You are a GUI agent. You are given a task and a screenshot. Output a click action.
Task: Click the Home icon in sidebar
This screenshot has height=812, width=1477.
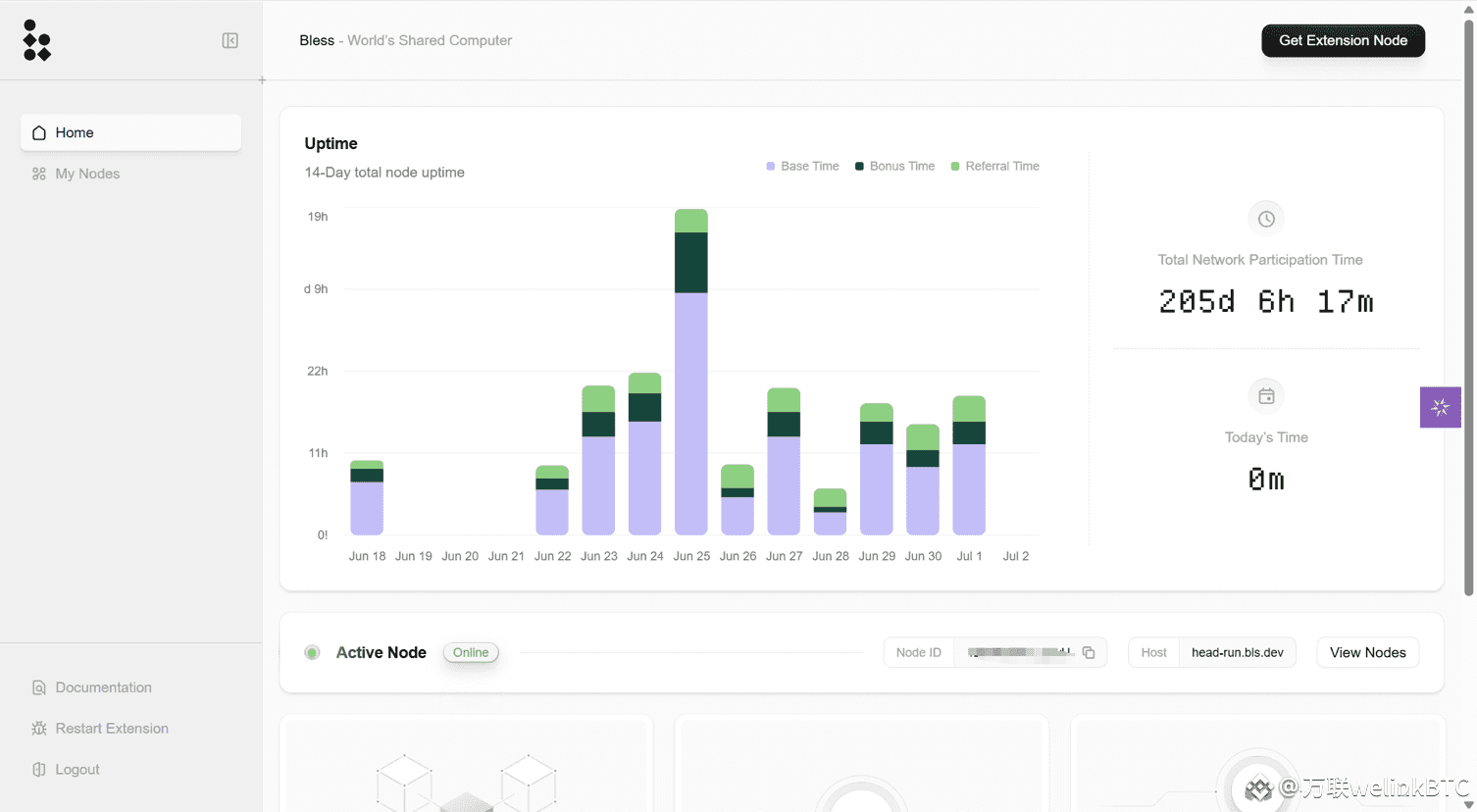pos(39,132)
